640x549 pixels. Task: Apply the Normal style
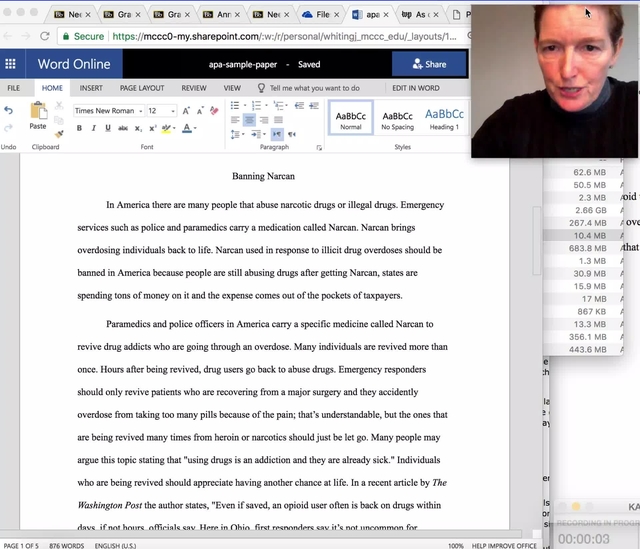point(351,118)
